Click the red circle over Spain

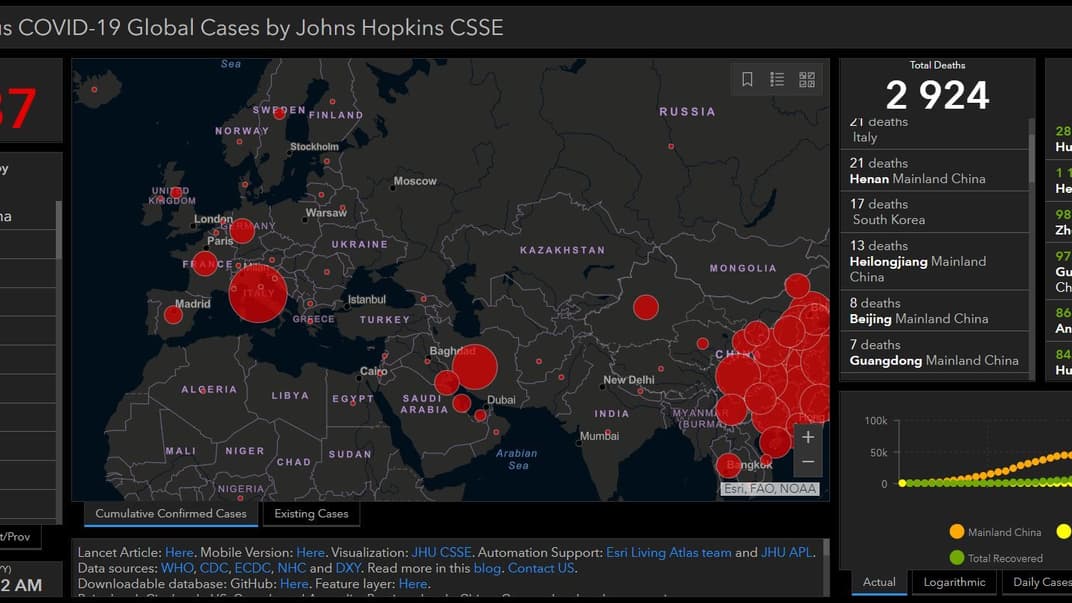[x=173, y=315]
